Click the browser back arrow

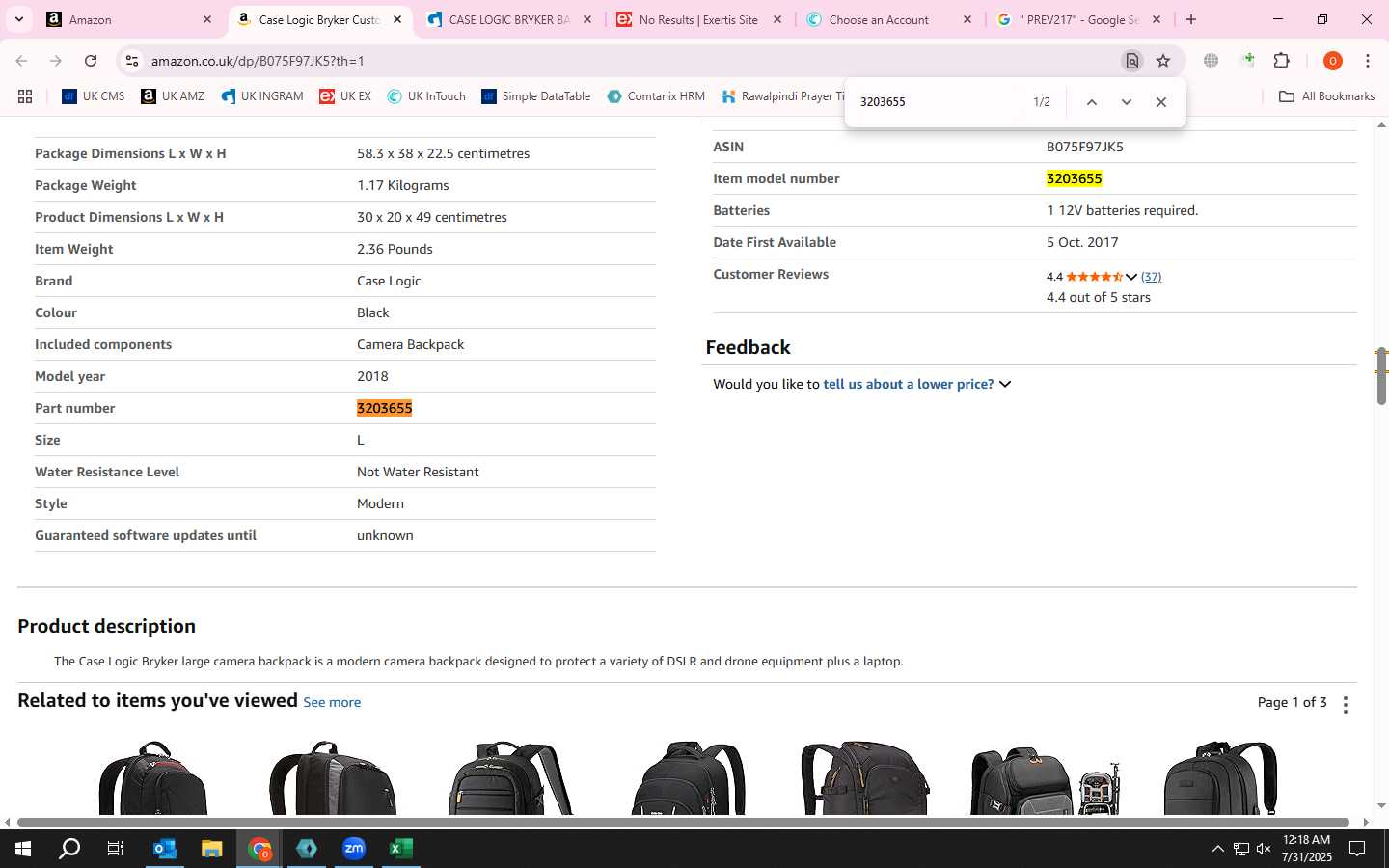21,61
